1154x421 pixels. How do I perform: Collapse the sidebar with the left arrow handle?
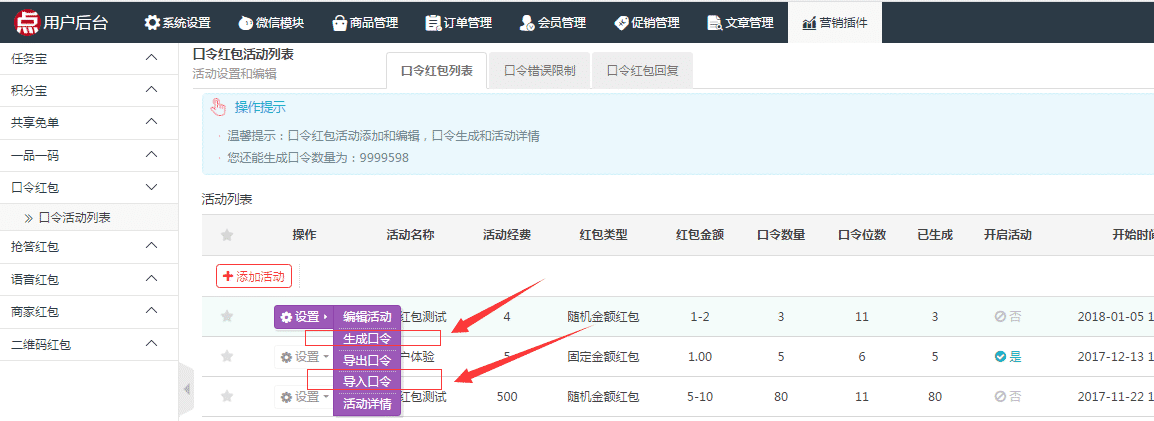(186, 388)
